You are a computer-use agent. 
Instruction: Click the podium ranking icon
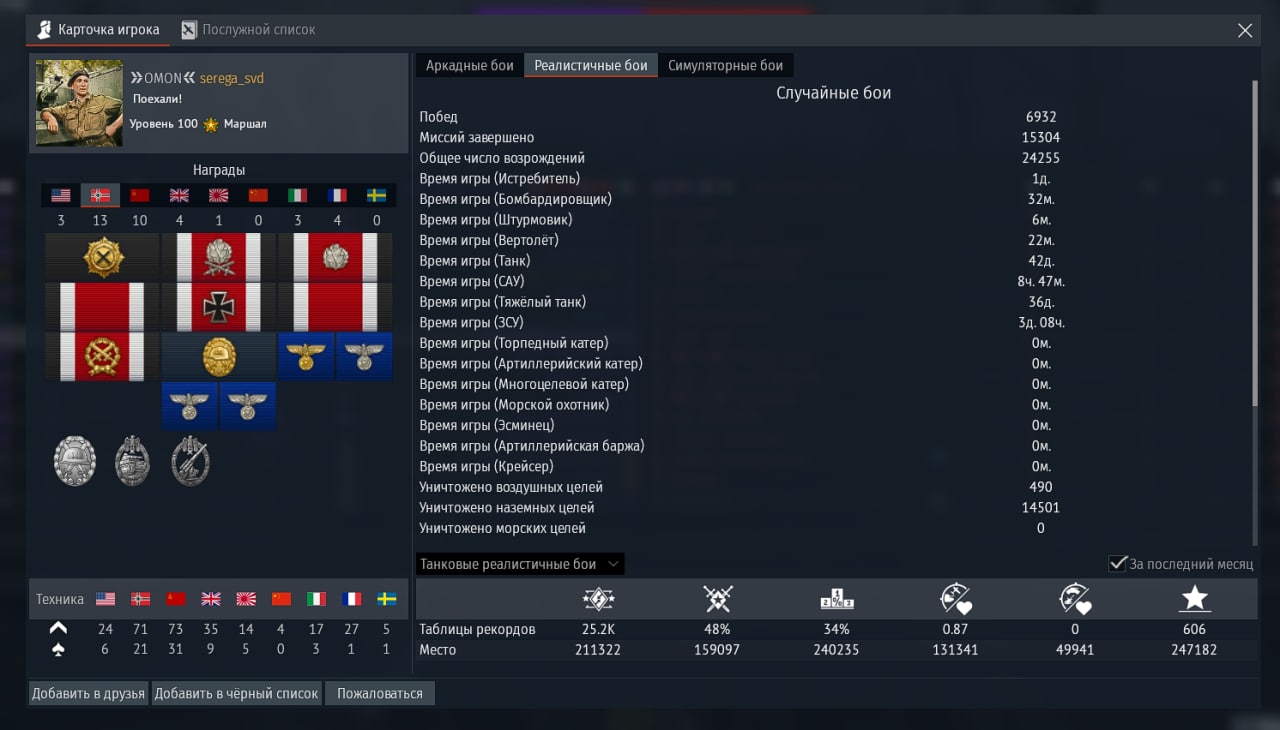pyautogui.click(x=836, y=599)
